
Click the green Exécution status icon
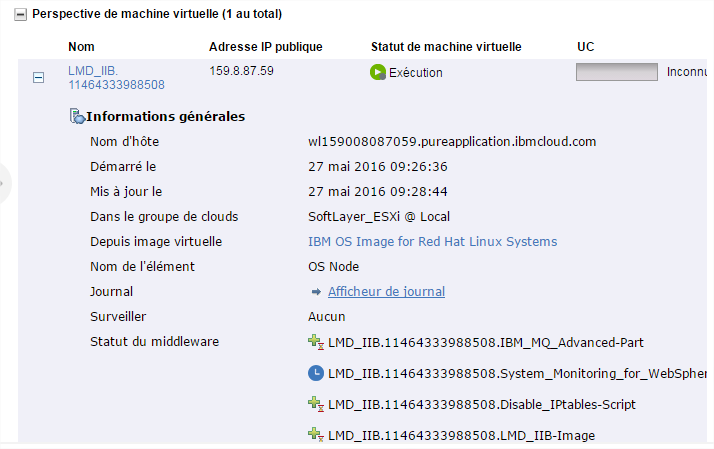click(x=377, y=72)
